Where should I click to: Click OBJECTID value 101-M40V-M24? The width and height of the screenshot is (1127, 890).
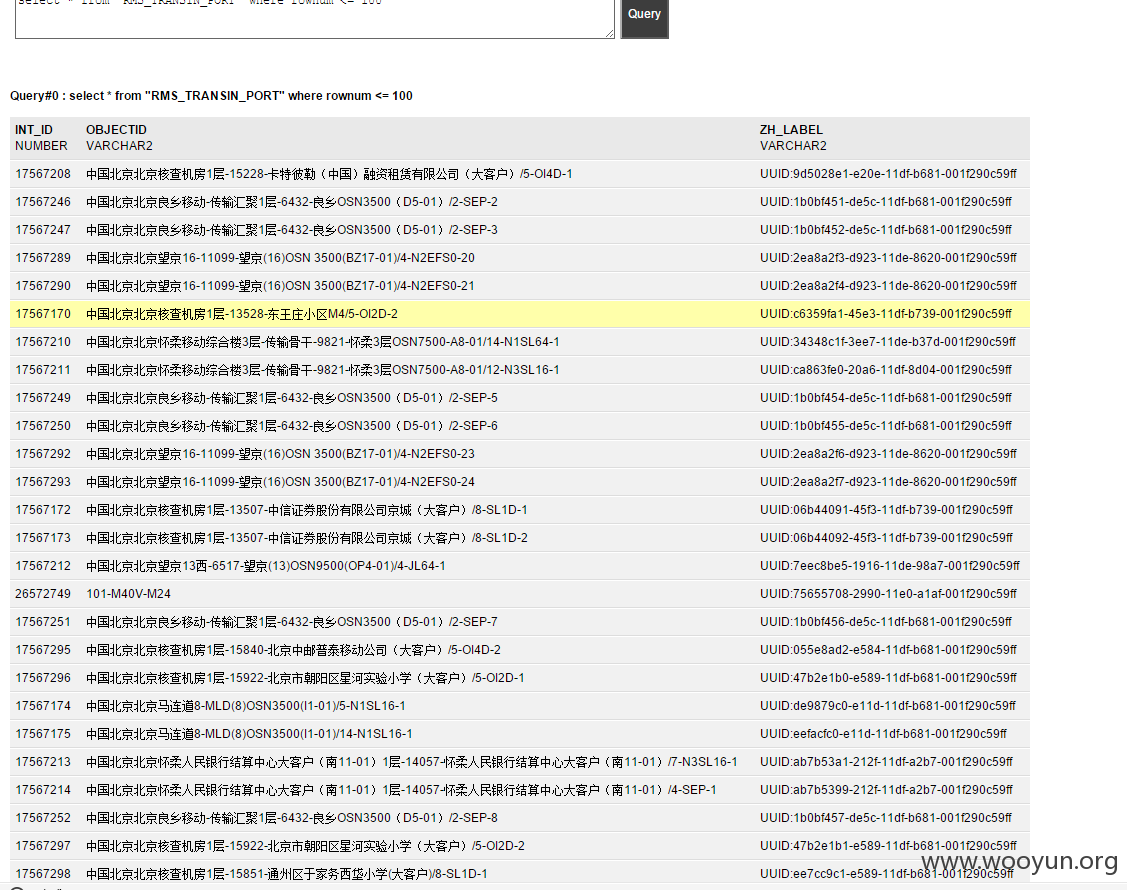(129, 595)
